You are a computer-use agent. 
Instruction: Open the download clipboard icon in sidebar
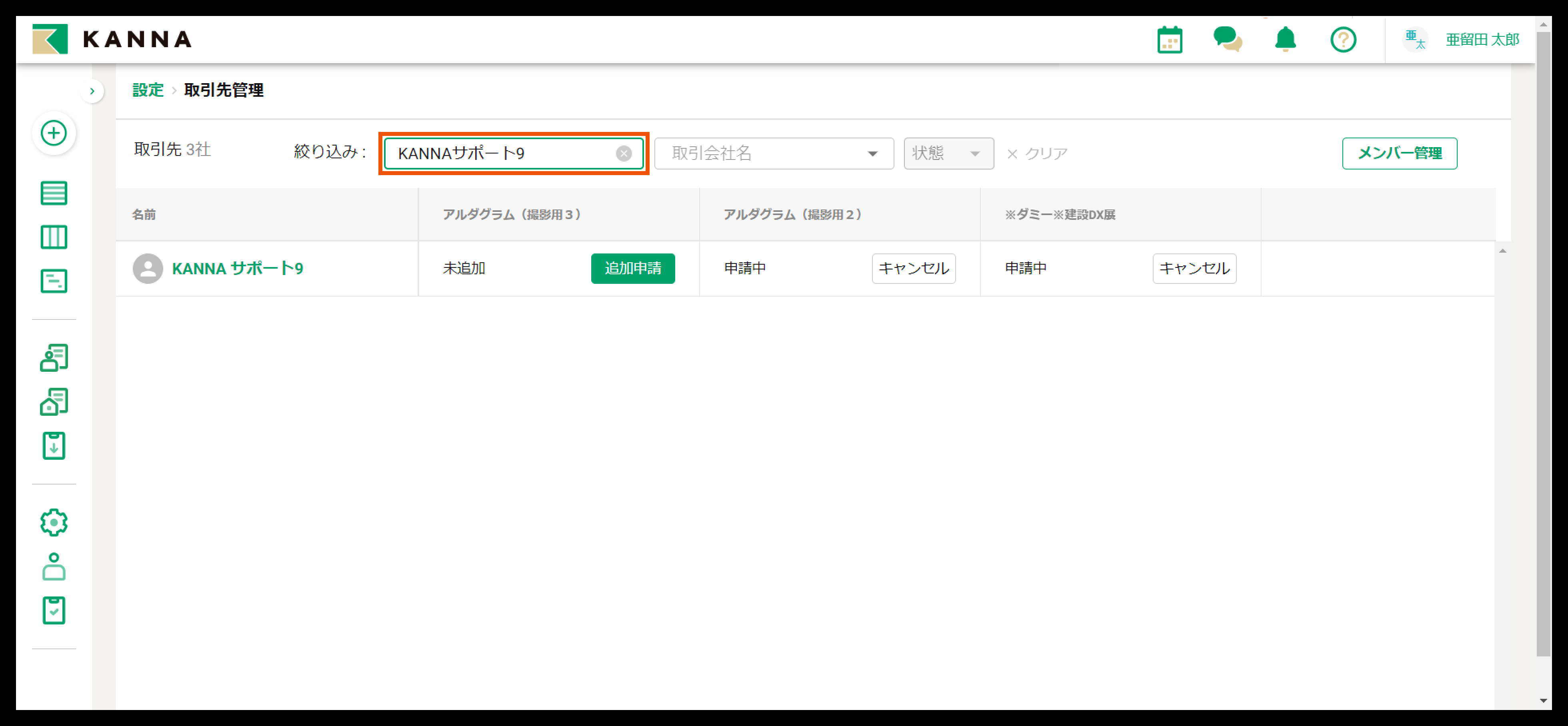54,446
